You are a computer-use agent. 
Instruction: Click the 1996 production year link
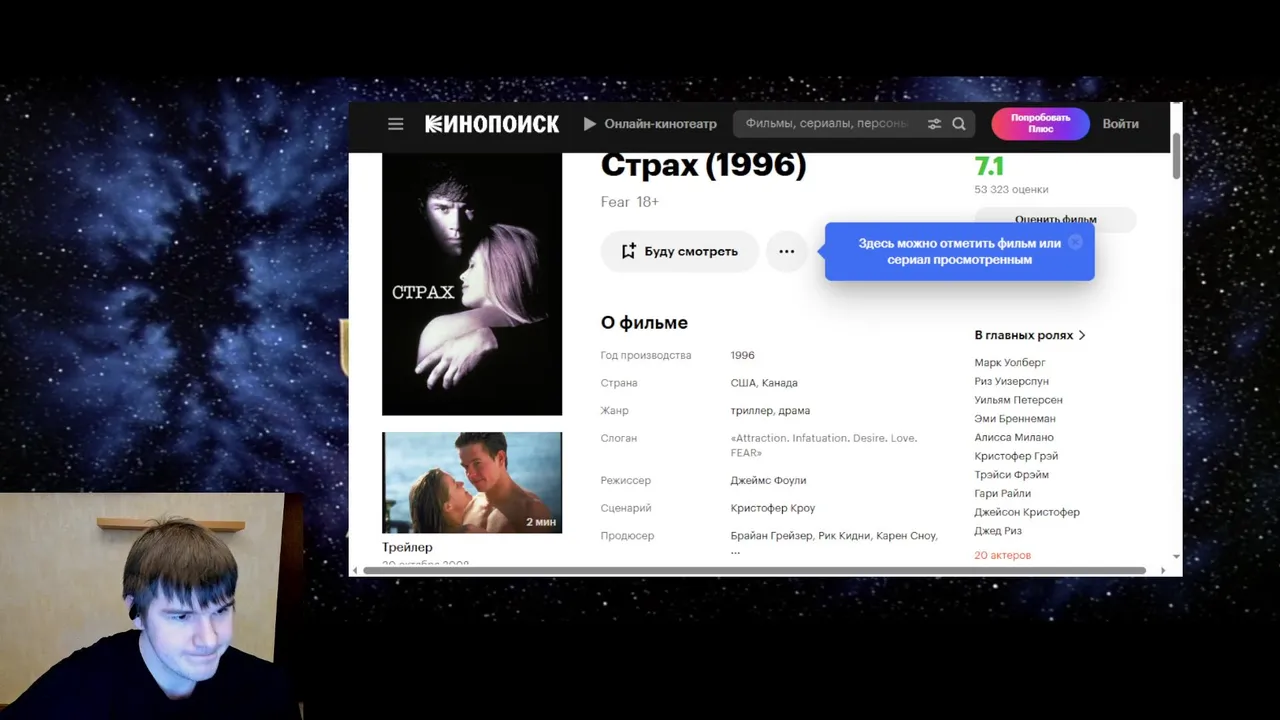tap(743, 355)
